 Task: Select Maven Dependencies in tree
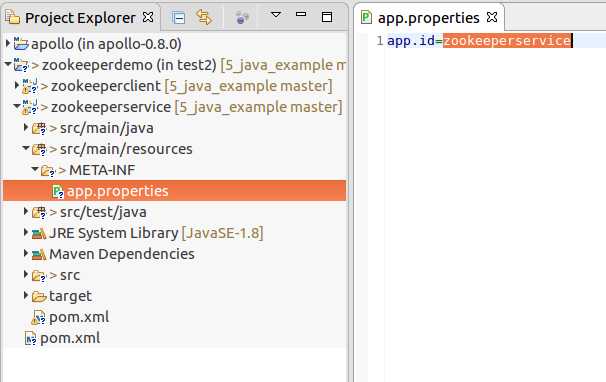(122, 254)
